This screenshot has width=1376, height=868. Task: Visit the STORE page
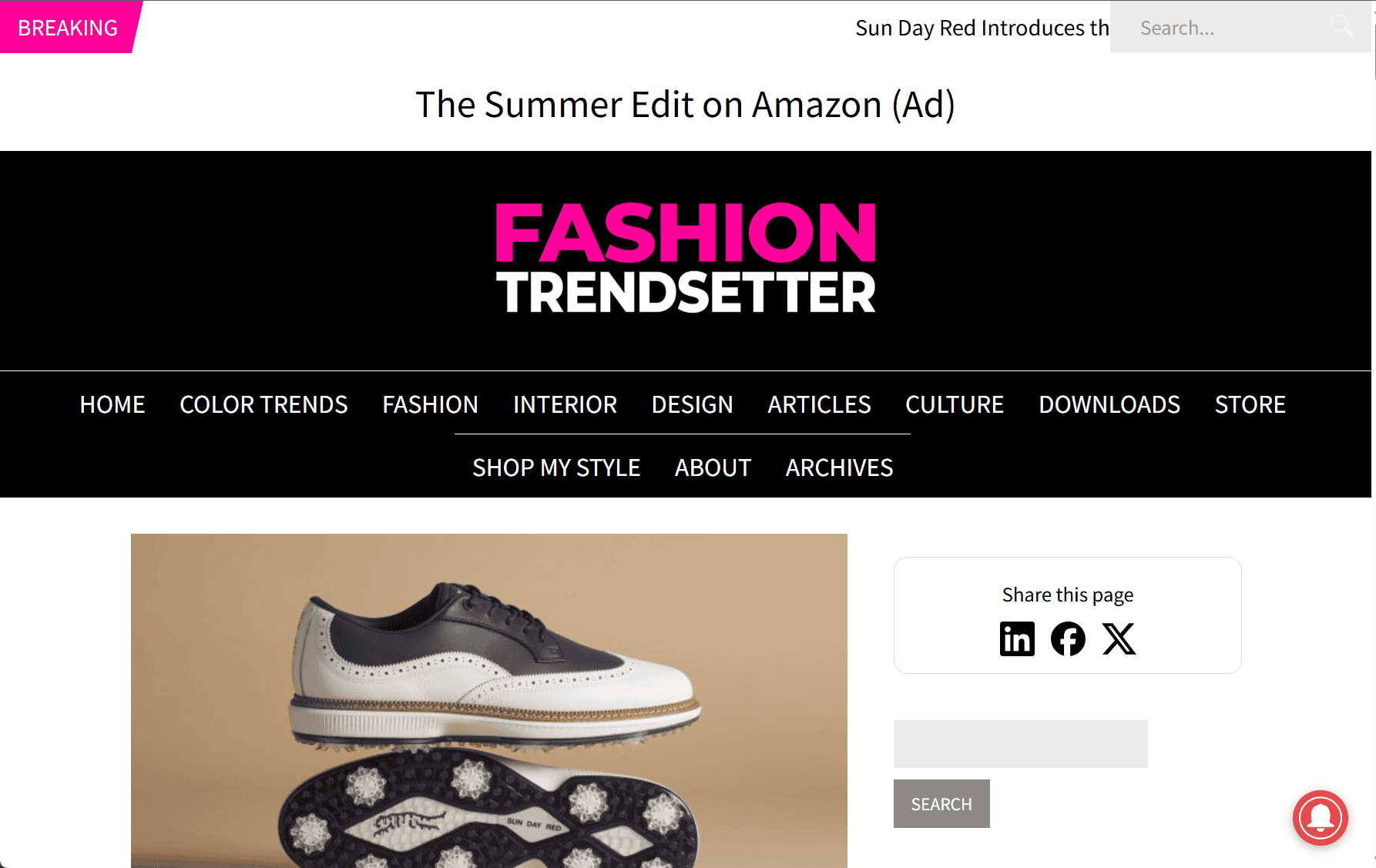pyautogui.click(x=1250, y=404)
